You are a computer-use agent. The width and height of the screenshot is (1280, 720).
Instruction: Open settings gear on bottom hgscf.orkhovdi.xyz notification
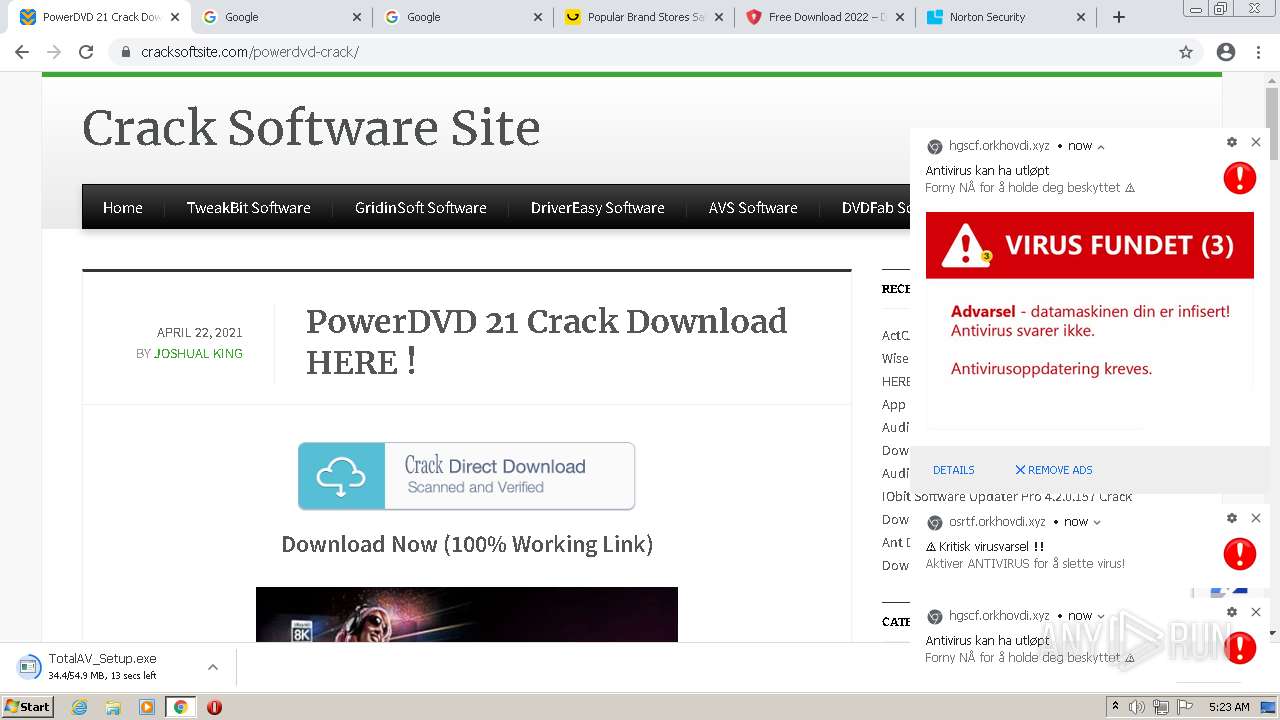click(1232, 612)
